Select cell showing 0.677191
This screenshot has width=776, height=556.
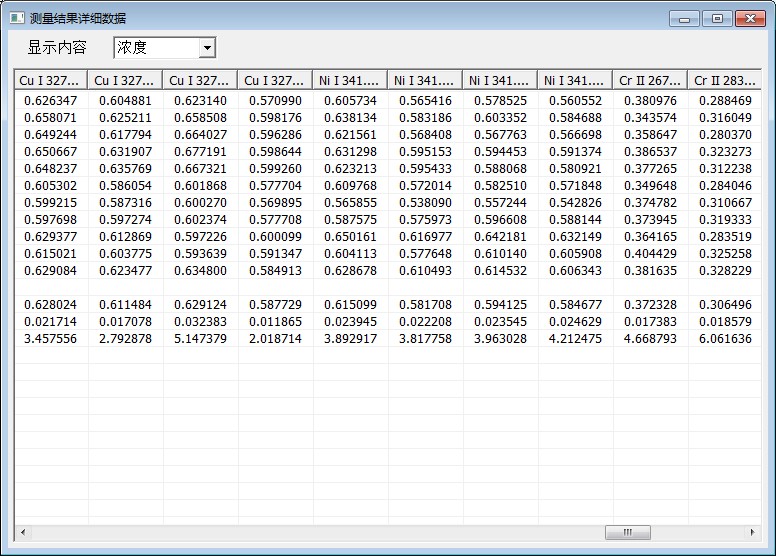point(200,152)
